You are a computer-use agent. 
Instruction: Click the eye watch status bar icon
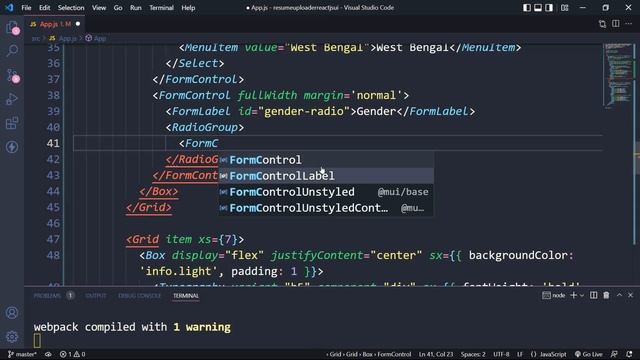(x=48, y=354)
